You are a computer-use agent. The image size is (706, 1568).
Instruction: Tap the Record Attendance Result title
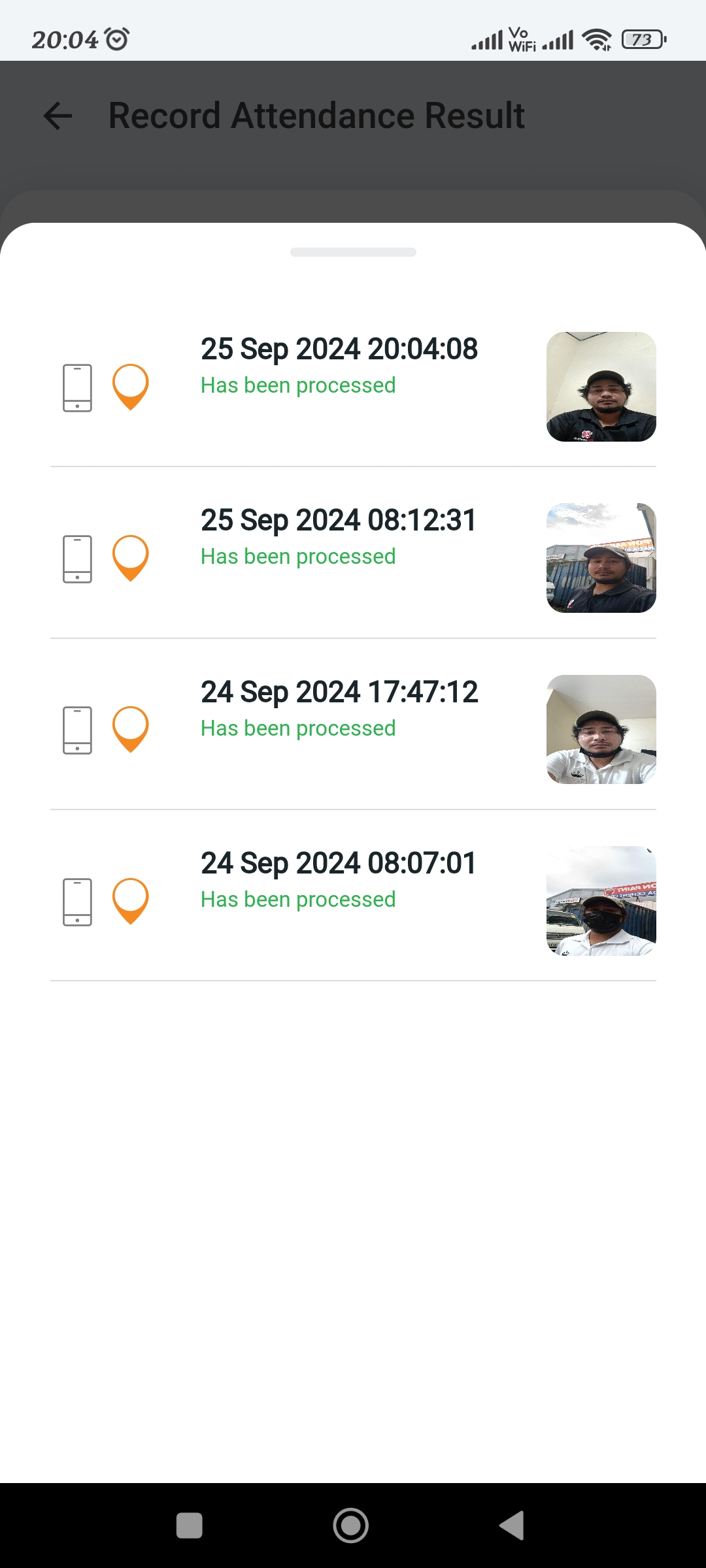point(316,116)
